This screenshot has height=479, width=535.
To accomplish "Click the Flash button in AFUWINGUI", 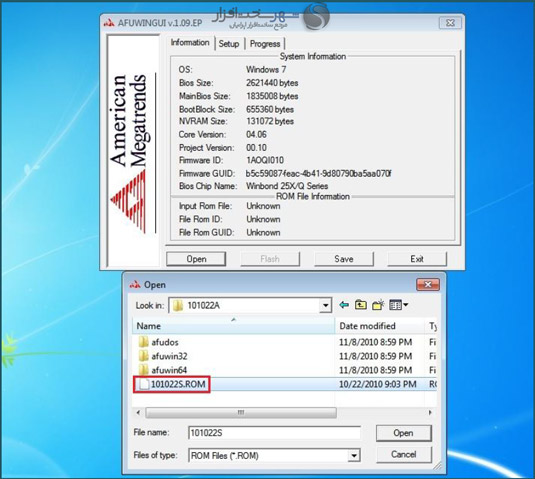I will tap(270, 259).
